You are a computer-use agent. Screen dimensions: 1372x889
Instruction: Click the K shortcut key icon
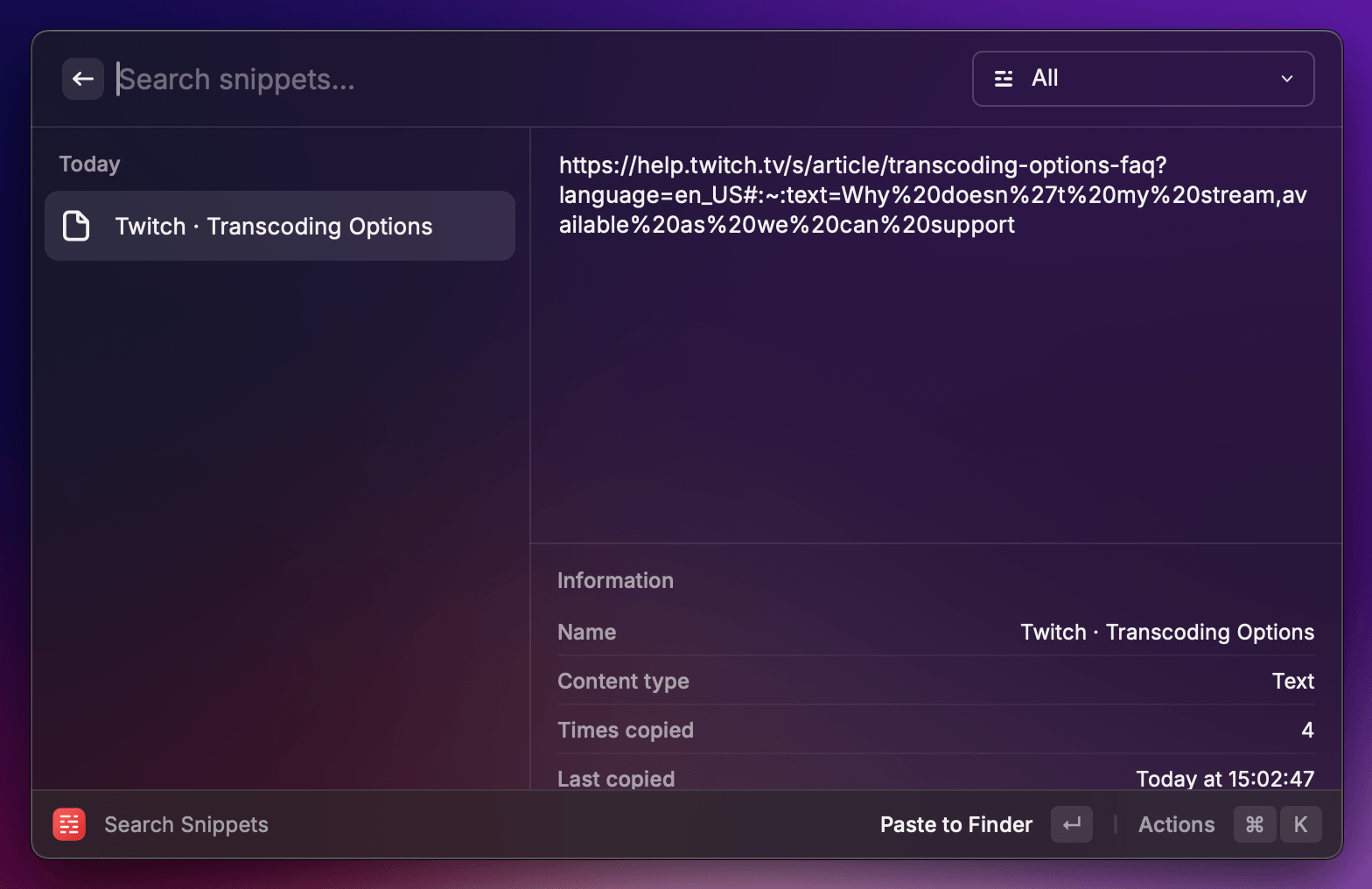[1300, 824]
